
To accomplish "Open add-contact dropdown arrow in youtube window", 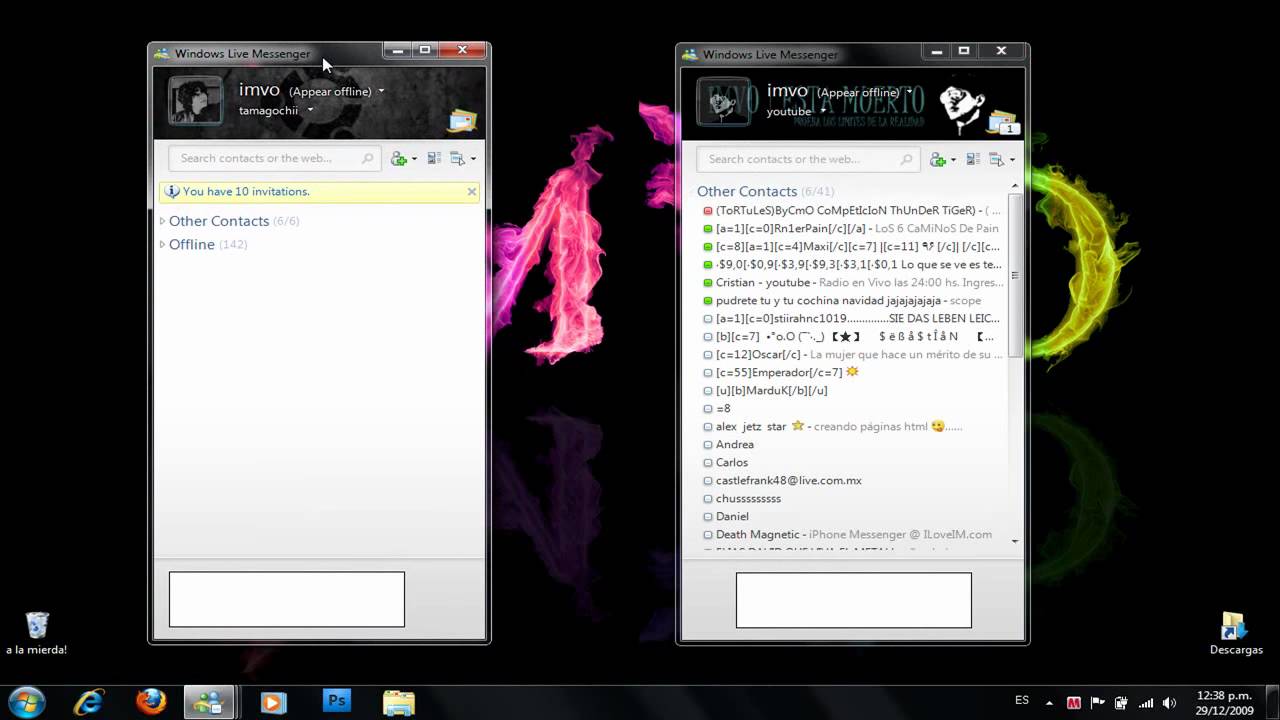I will click(x=953, y=160).
